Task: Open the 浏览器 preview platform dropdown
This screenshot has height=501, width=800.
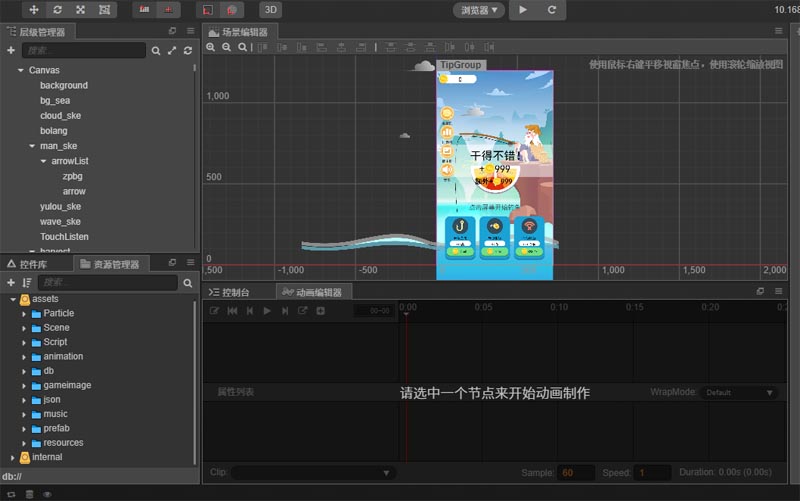Action: [479, 9]
